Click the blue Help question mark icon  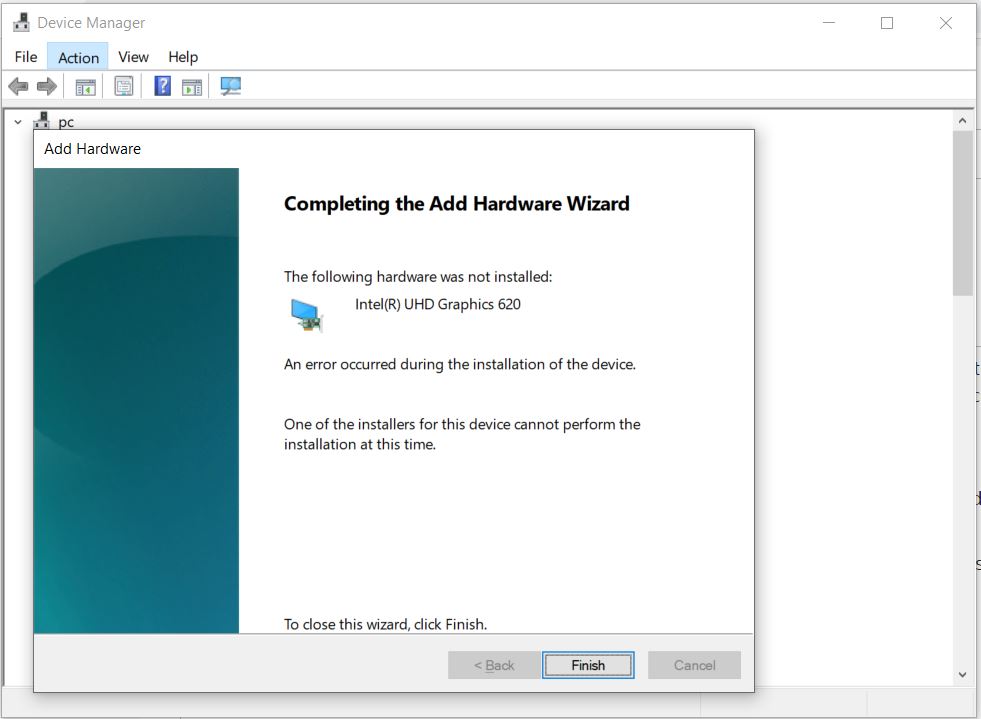[161, 86]
